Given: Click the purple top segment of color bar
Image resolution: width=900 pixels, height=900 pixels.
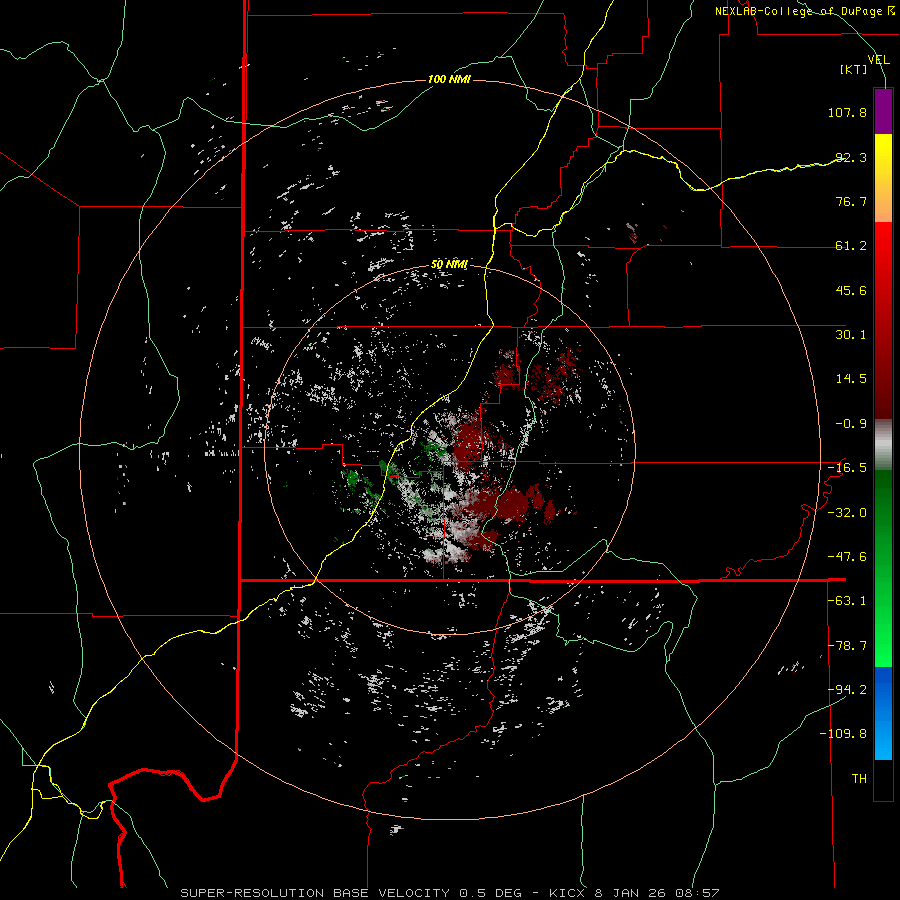Looking at the screenshot, I should tap(883, 111).
